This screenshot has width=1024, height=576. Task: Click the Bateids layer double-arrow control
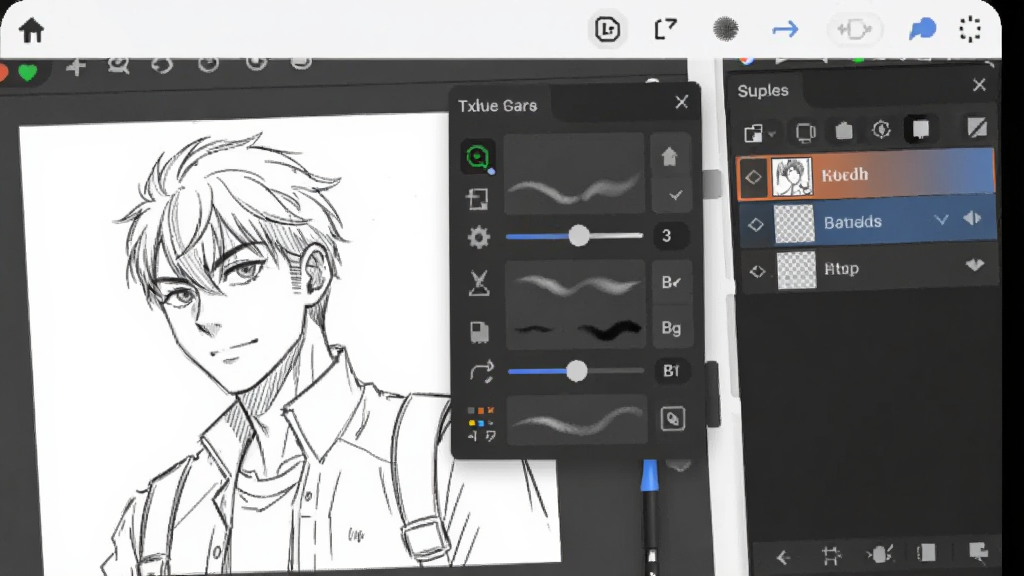pyautogui.click(x=972, y=219)
